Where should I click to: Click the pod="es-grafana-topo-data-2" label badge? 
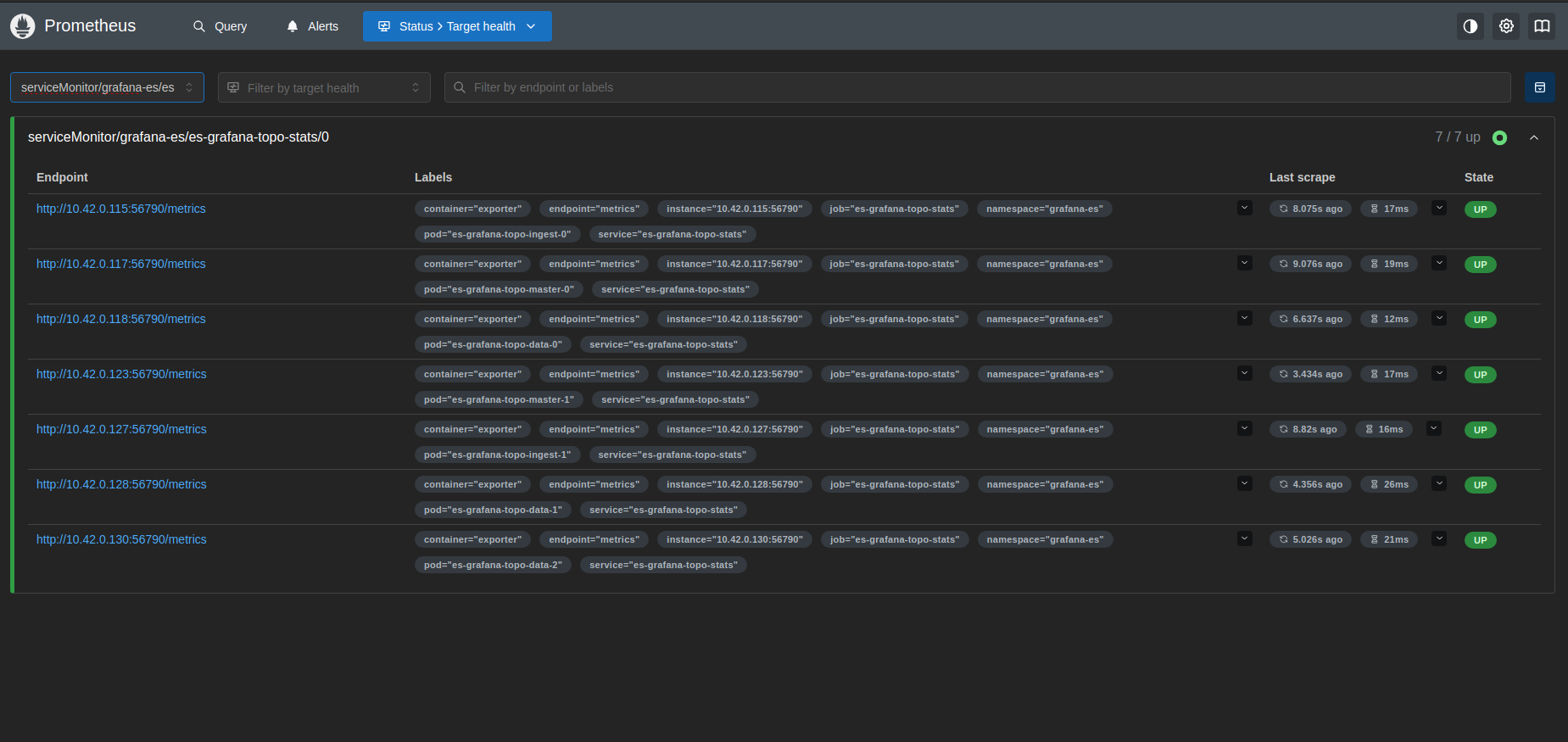[x=493, y=565]
